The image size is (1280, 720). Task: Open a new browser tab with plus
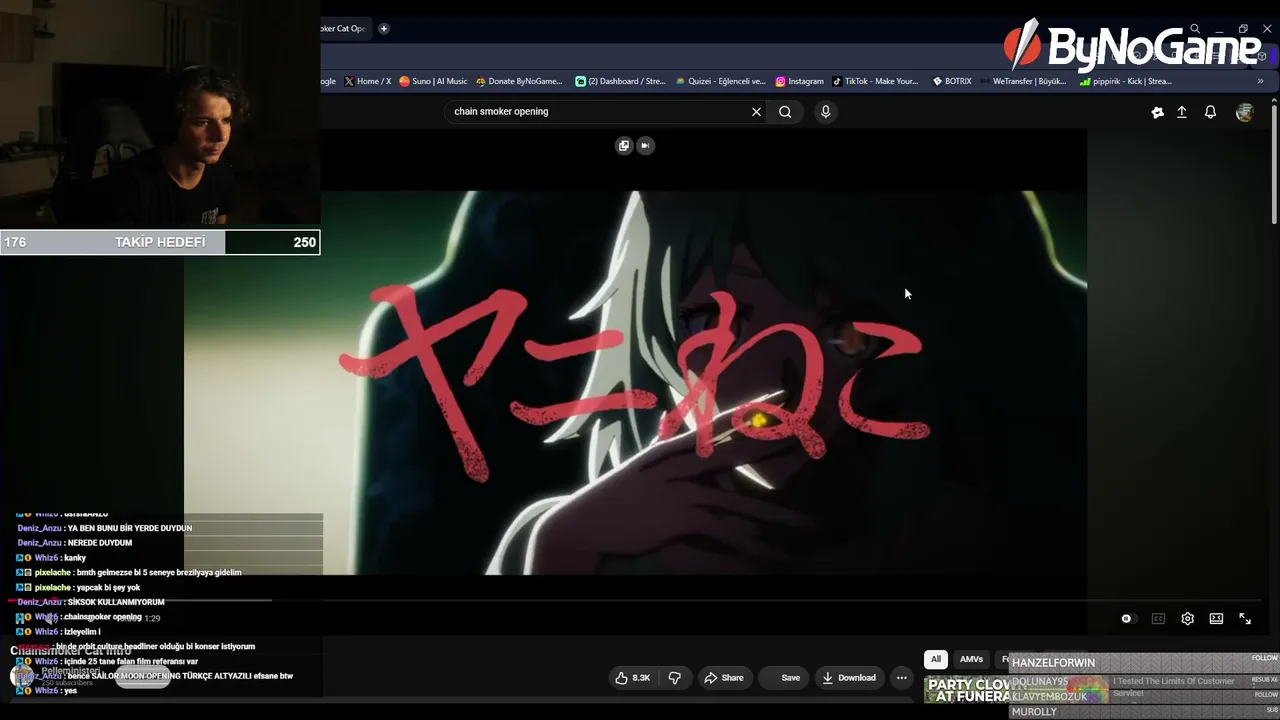point(383,29)
